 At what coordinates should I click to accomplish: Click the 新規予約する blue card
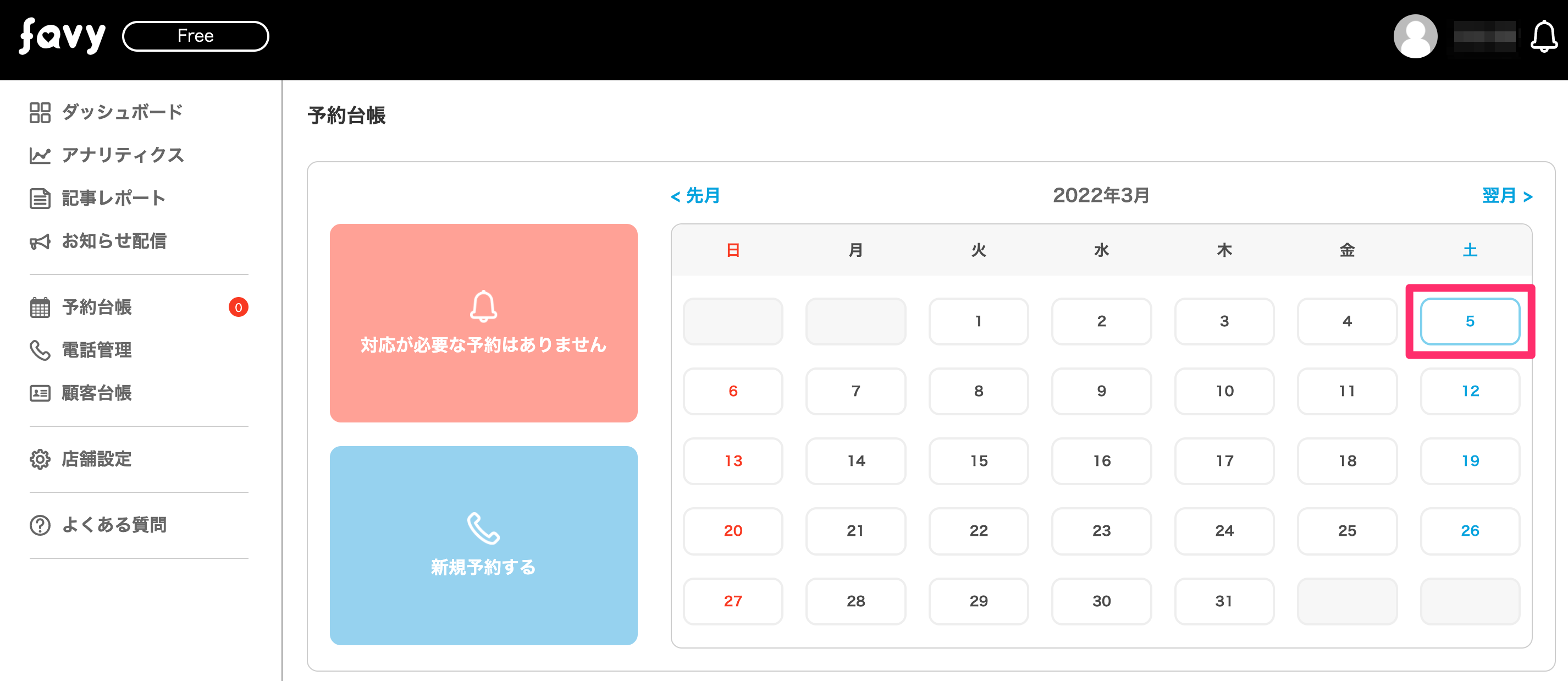[483, 545]
